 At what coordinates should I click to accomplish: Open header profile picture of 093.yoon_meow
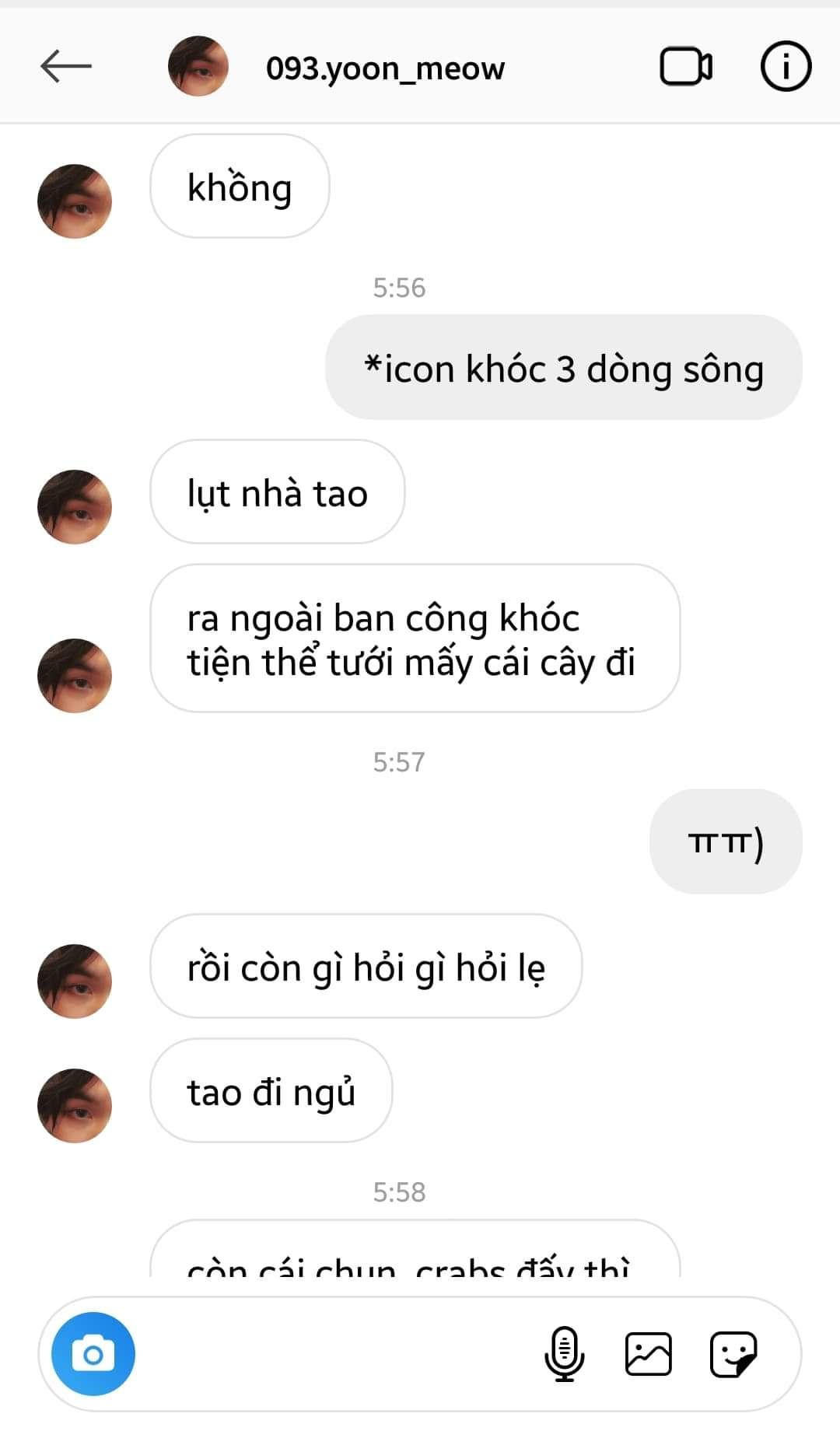pyautogui.click(x=198, y=66)
